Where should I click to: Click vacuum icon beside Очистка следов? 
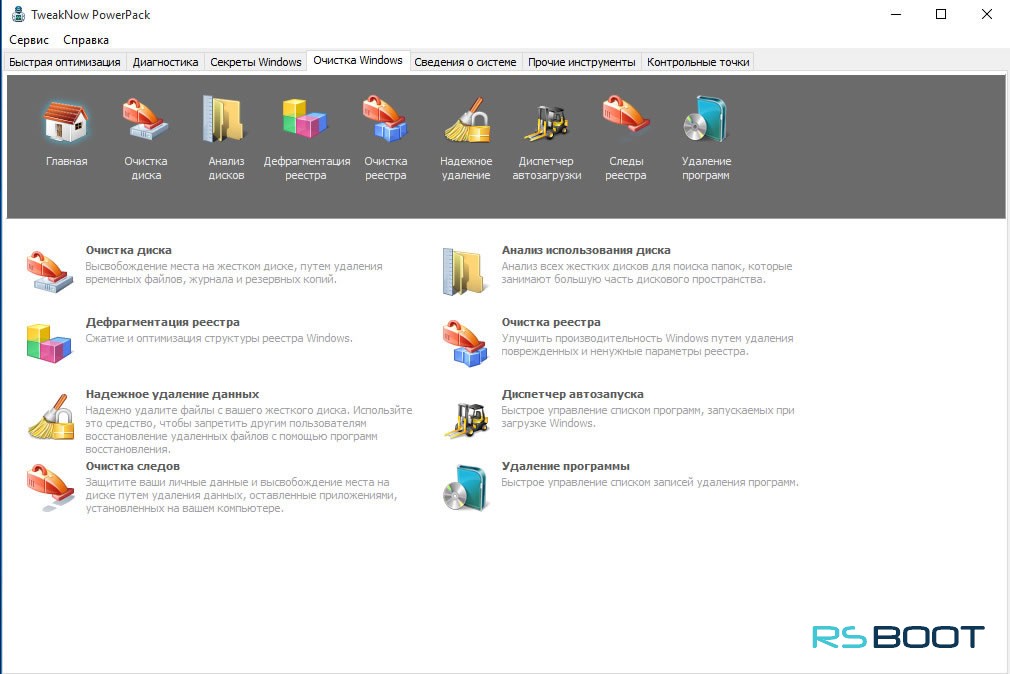(x=50, y=488)
